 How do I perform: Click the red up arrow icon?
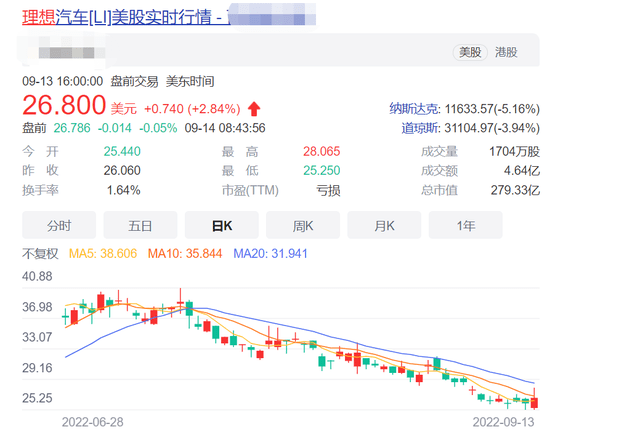254,109
